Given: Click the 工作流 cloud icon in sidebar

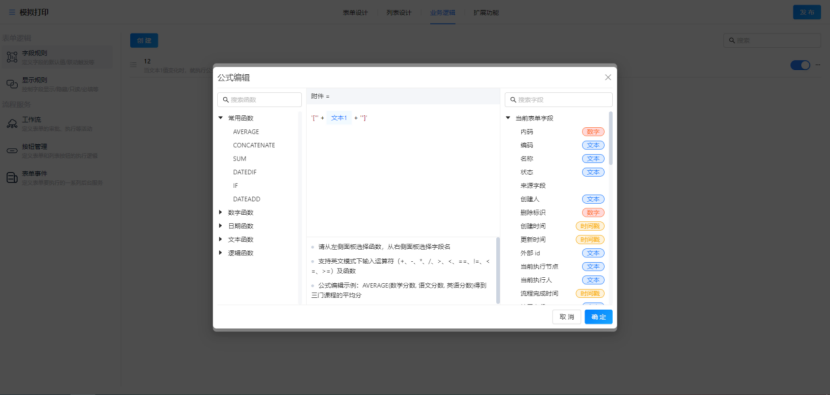Looking at the screenshot, I should [x=12, y=123].
